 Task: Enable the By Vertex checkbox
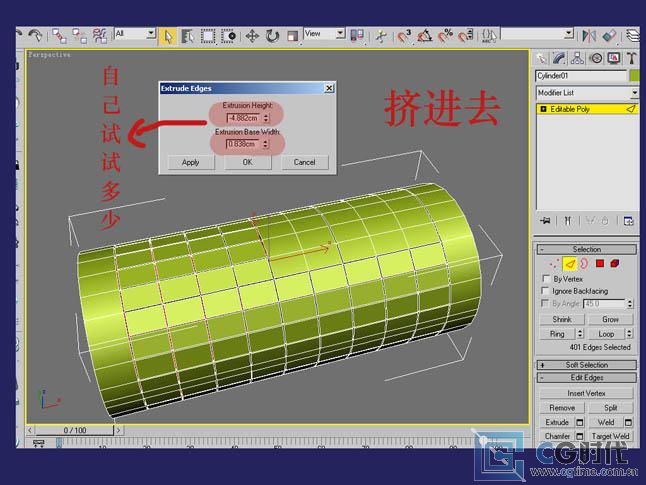[x=546, y=279]
